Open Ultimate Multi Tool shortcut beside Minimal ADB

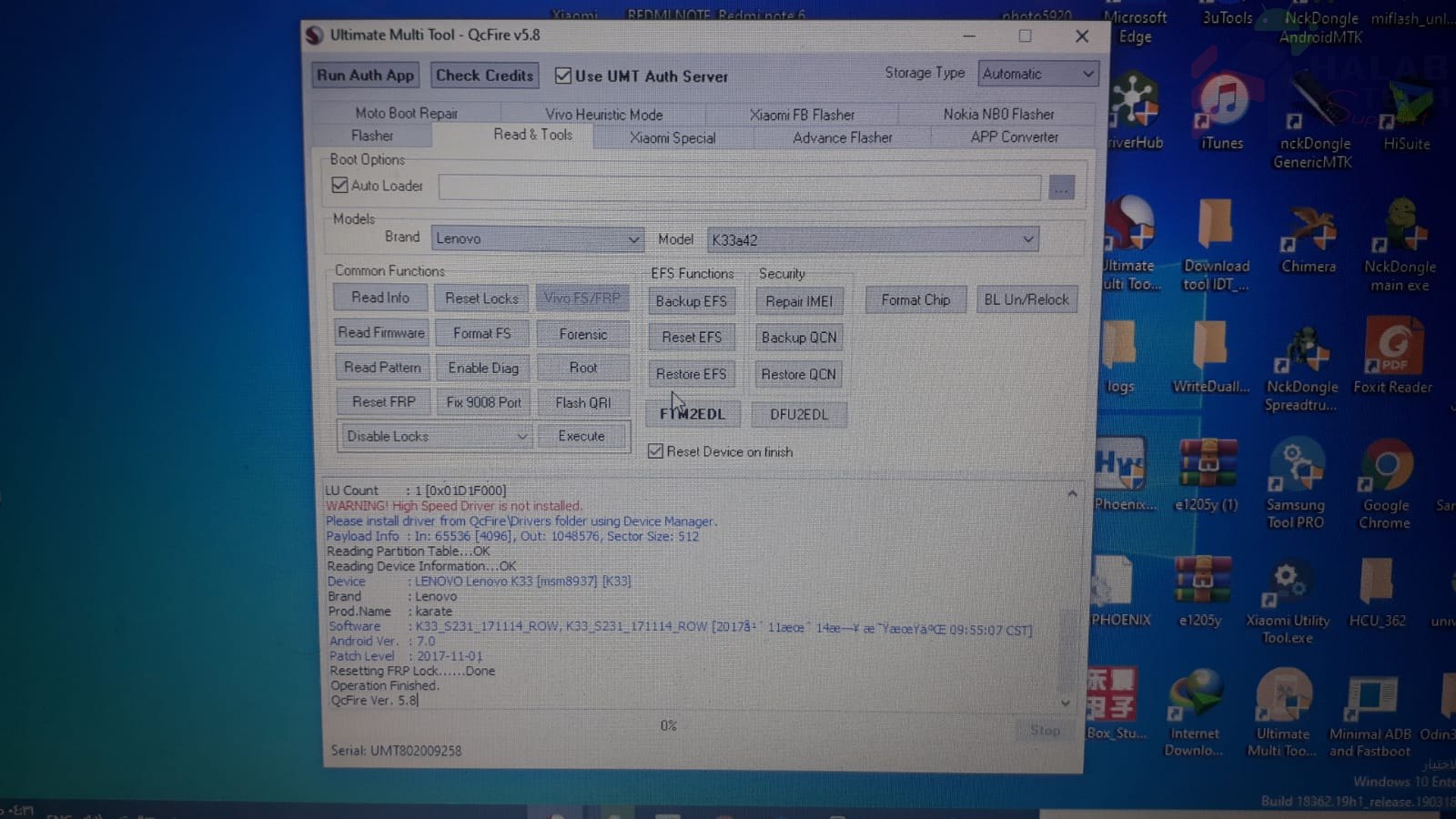[1282, 713]
